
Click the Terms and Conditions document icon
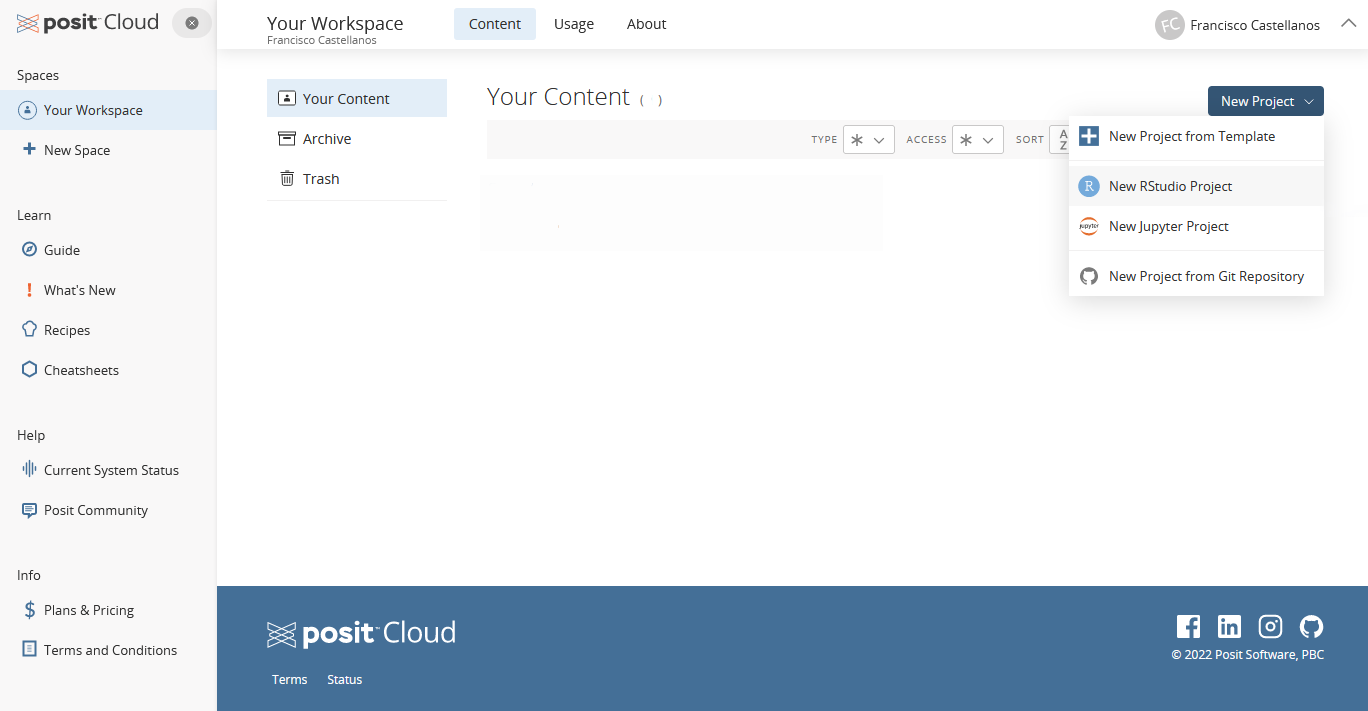29,649
